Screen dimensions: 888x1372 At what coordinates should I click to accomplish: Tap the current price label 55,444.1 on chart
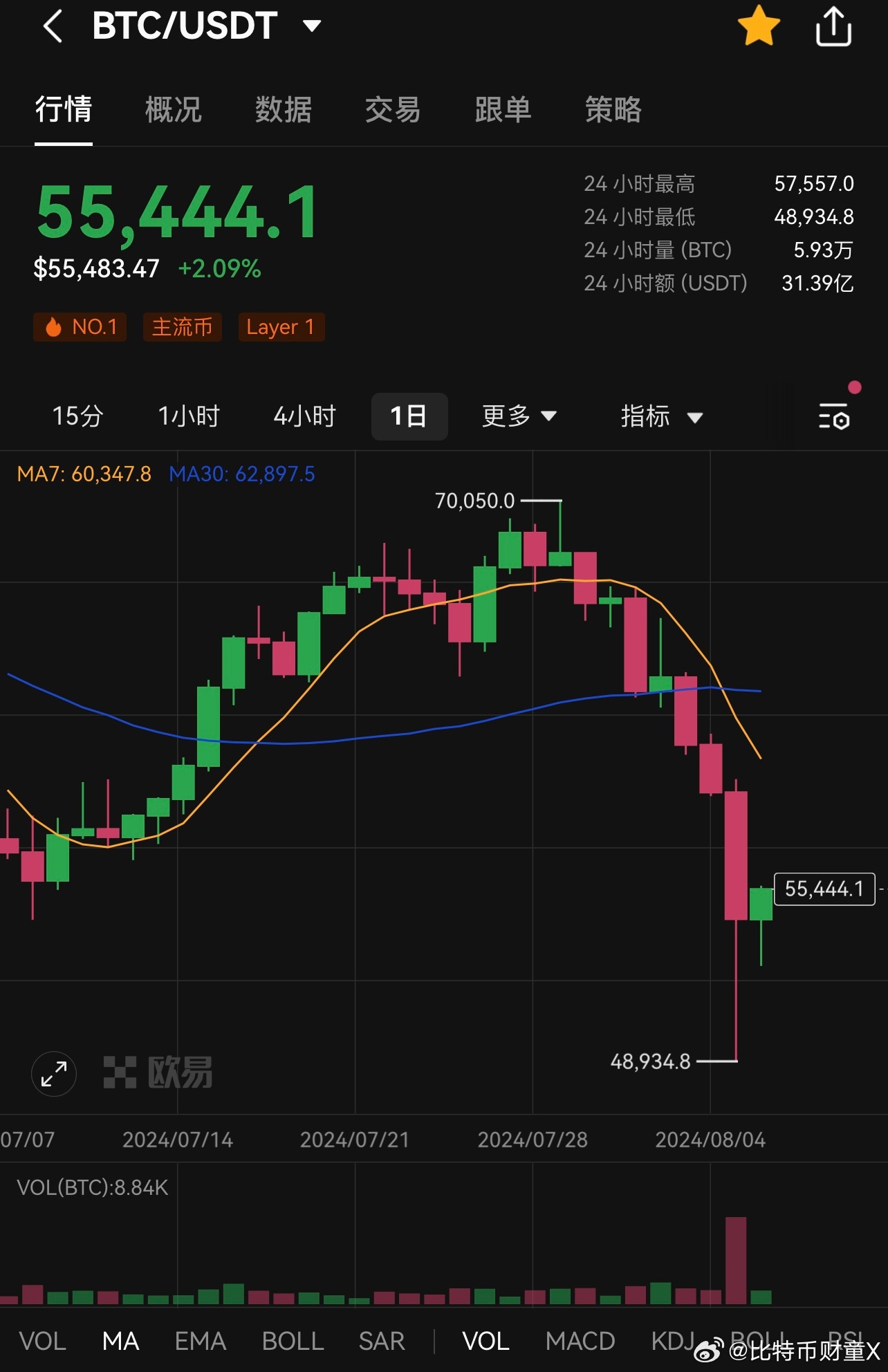click(824, 889)
